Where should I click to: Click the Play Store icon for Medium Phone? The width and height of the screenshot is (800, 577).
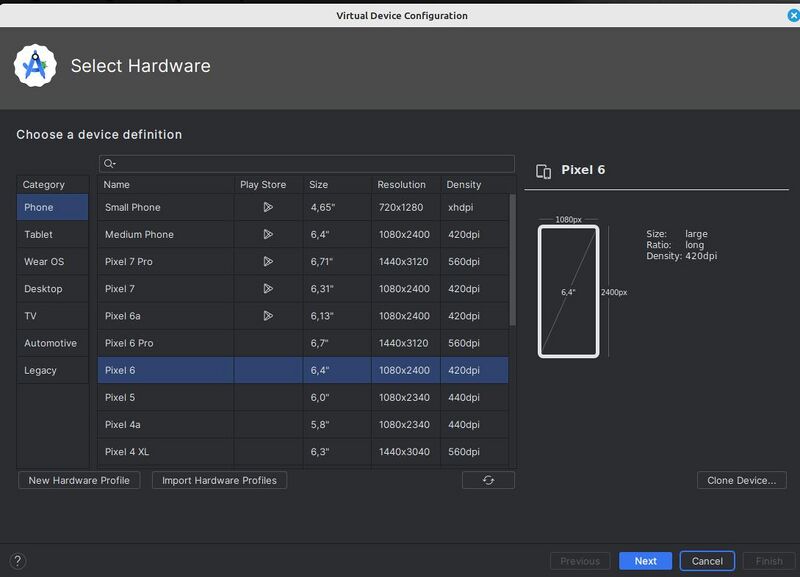(x=268, y=234)
